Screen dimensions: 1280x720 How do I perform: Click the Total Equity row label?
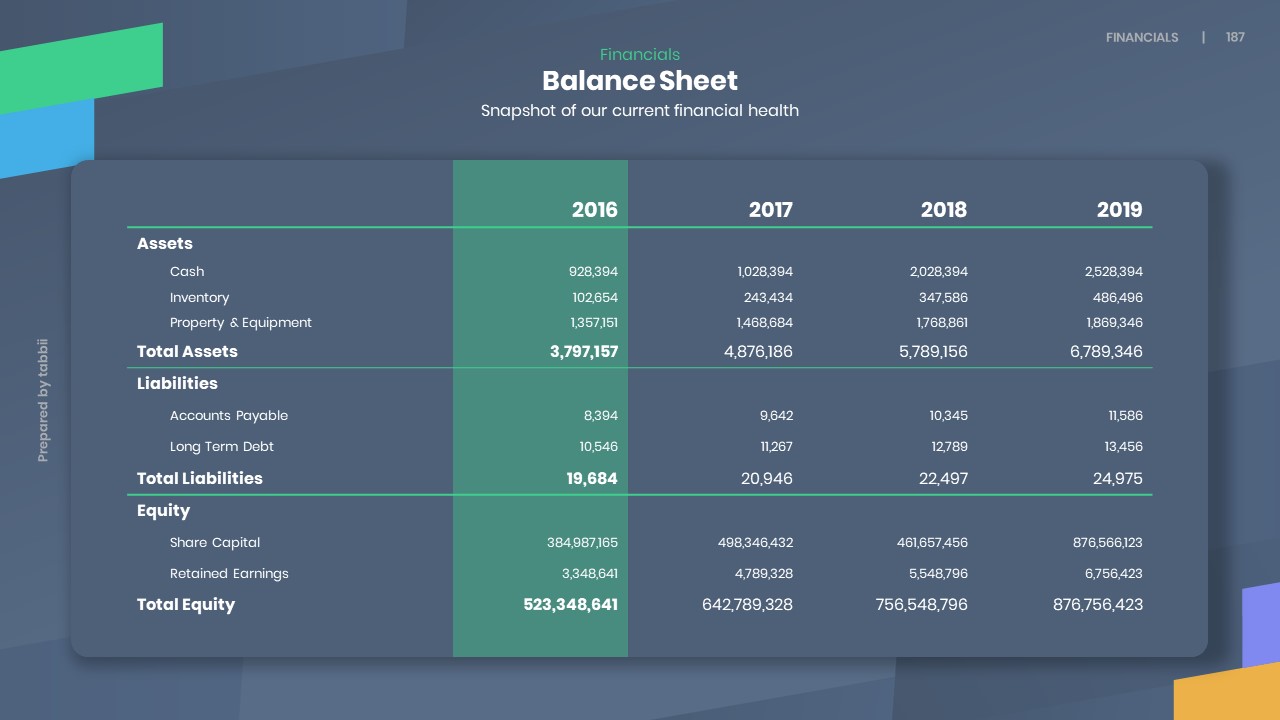(x=186, y=605)
